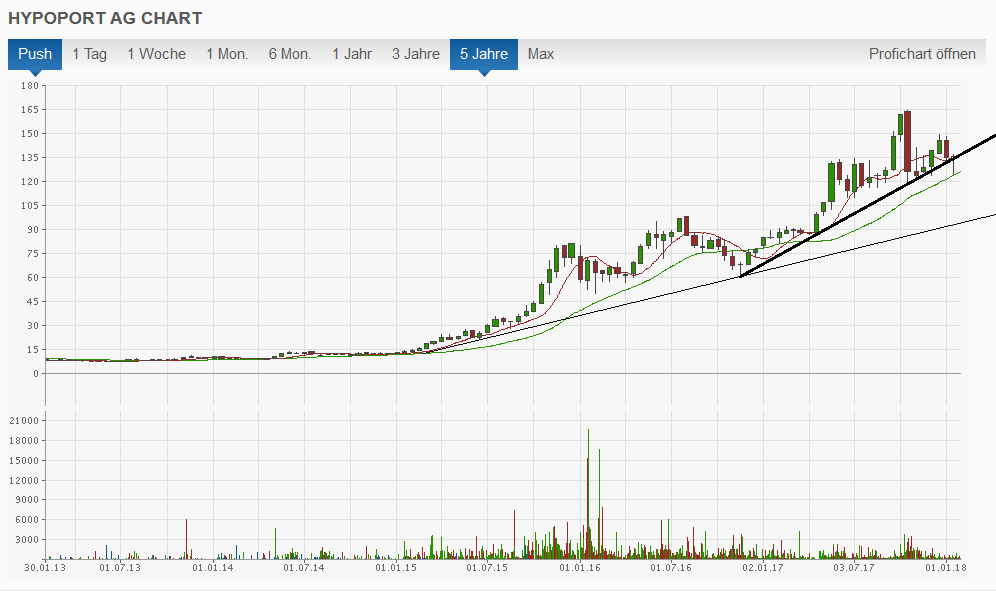Click the 01.01.18 date label

[x=946, y=567]
